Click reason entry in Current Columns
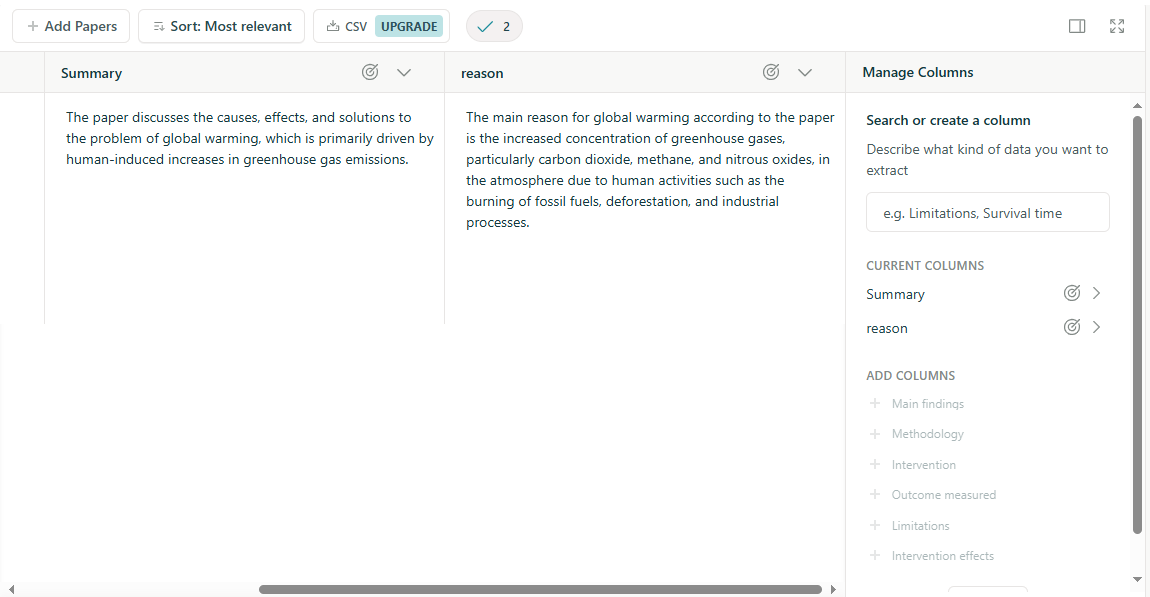The width and height of the screenshot is (1150, 597). point(887,329)
